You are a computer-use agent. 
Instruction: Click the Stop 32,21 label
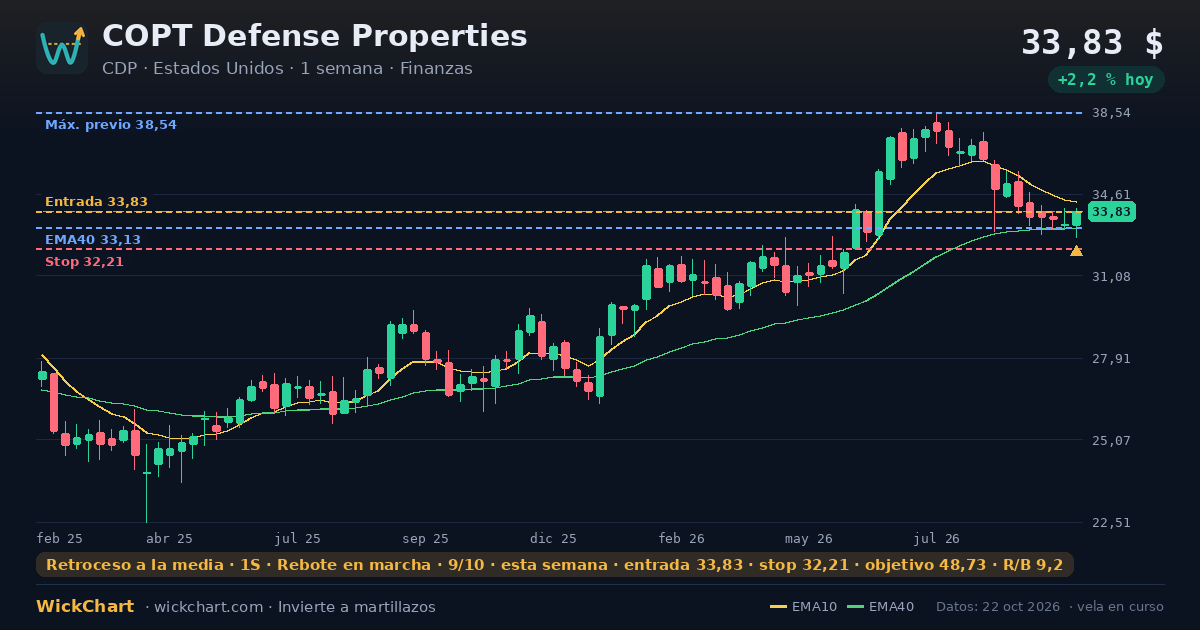pos(84,262)
